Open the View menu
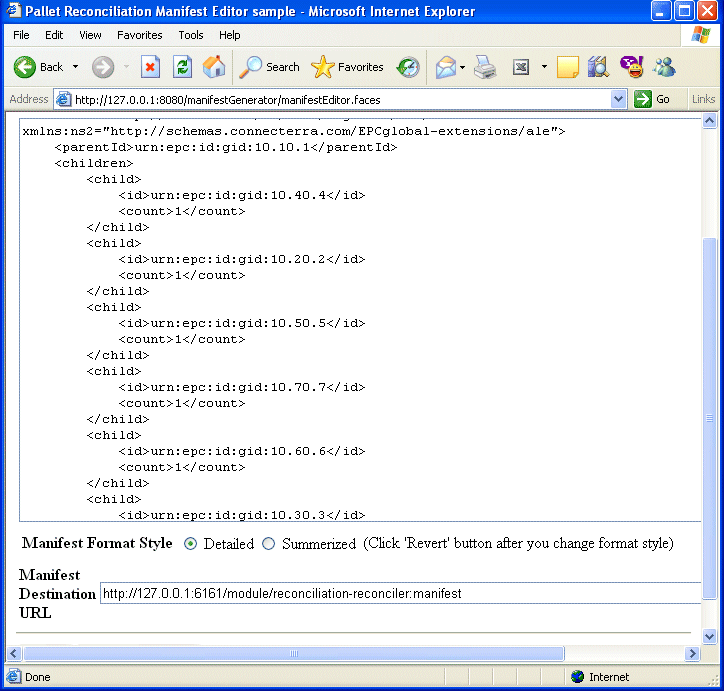The width and height of the screenshot is (724, 691). coord(90,35)
